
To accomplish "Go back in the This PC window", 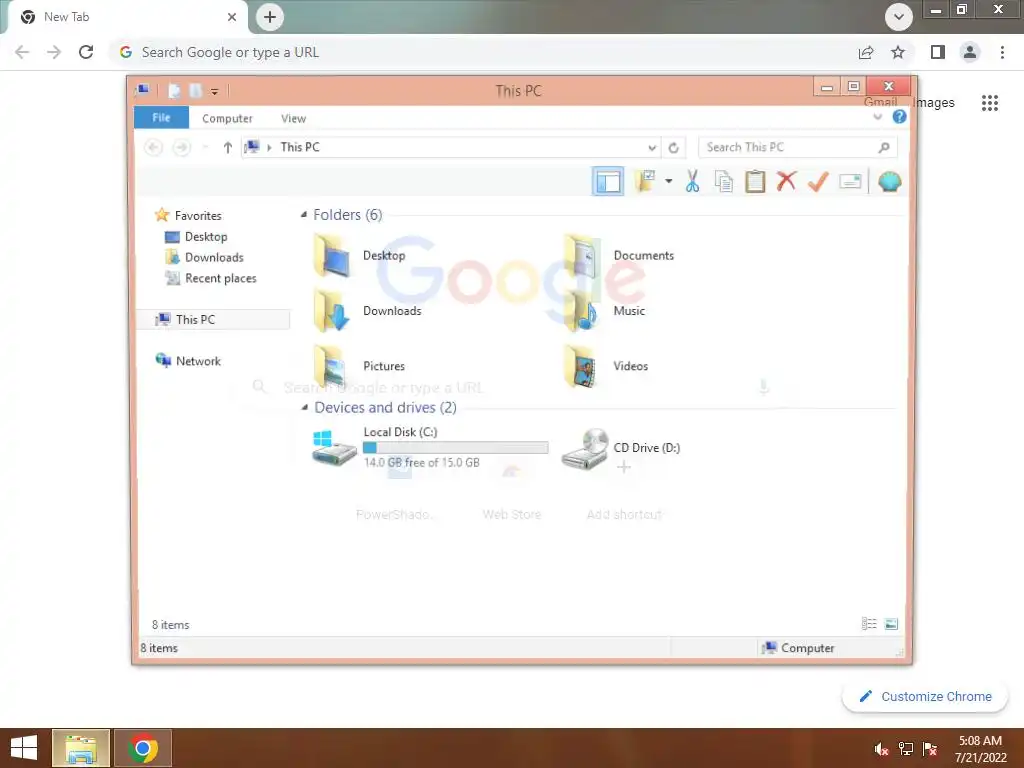I will (153, 148).
